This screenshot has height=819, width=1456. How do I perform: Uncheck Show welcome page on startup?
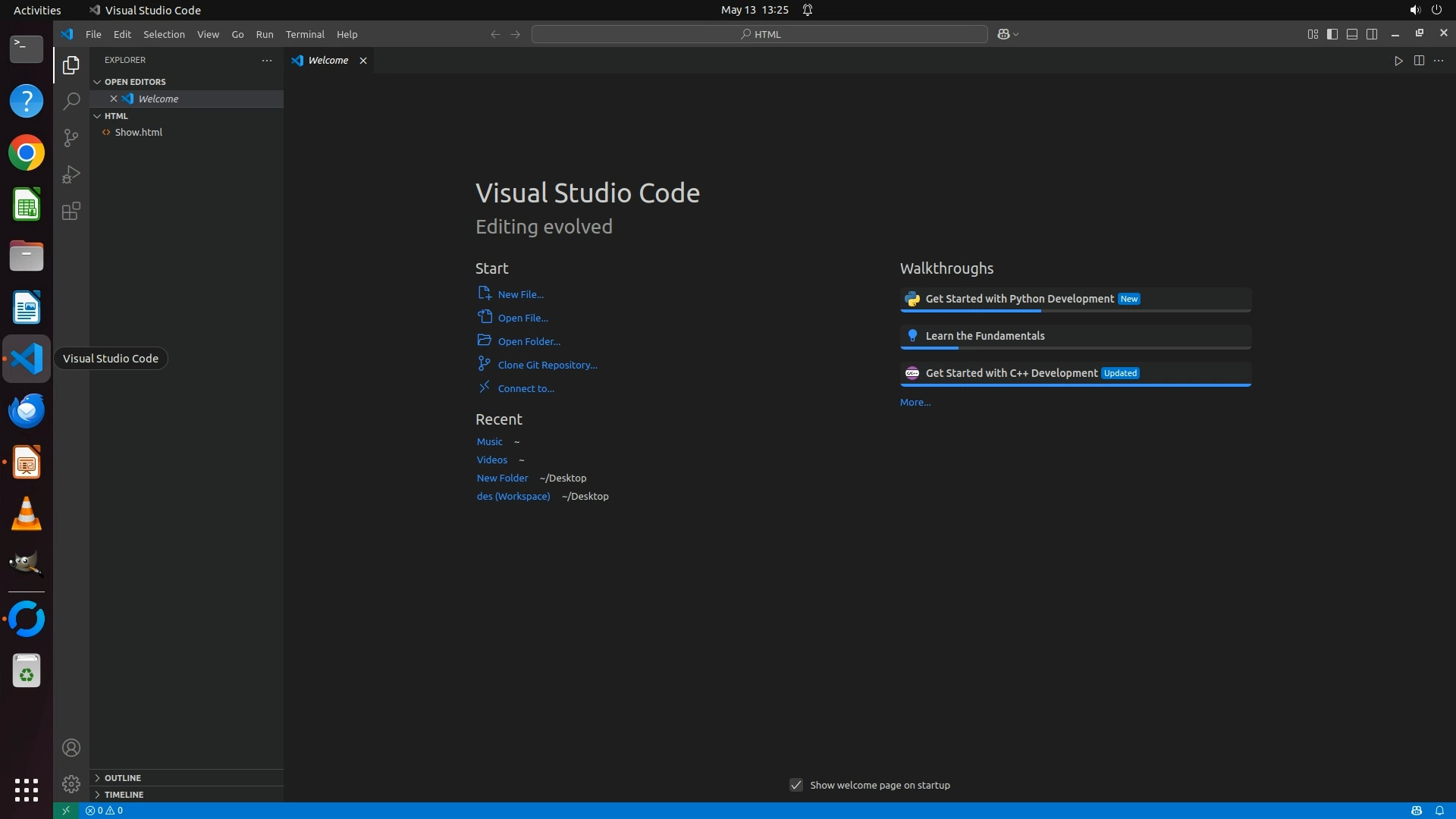(x=796, y=785)
